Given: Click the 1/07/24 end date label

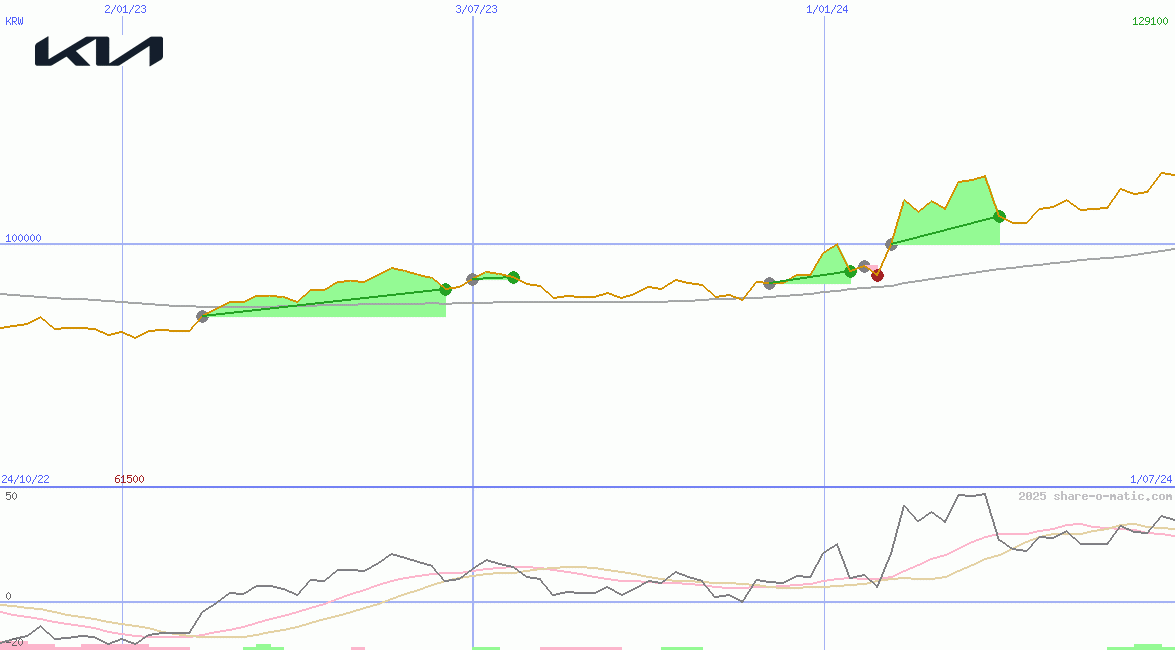Looking at the screenshot, I should (x=1150, y=479).
